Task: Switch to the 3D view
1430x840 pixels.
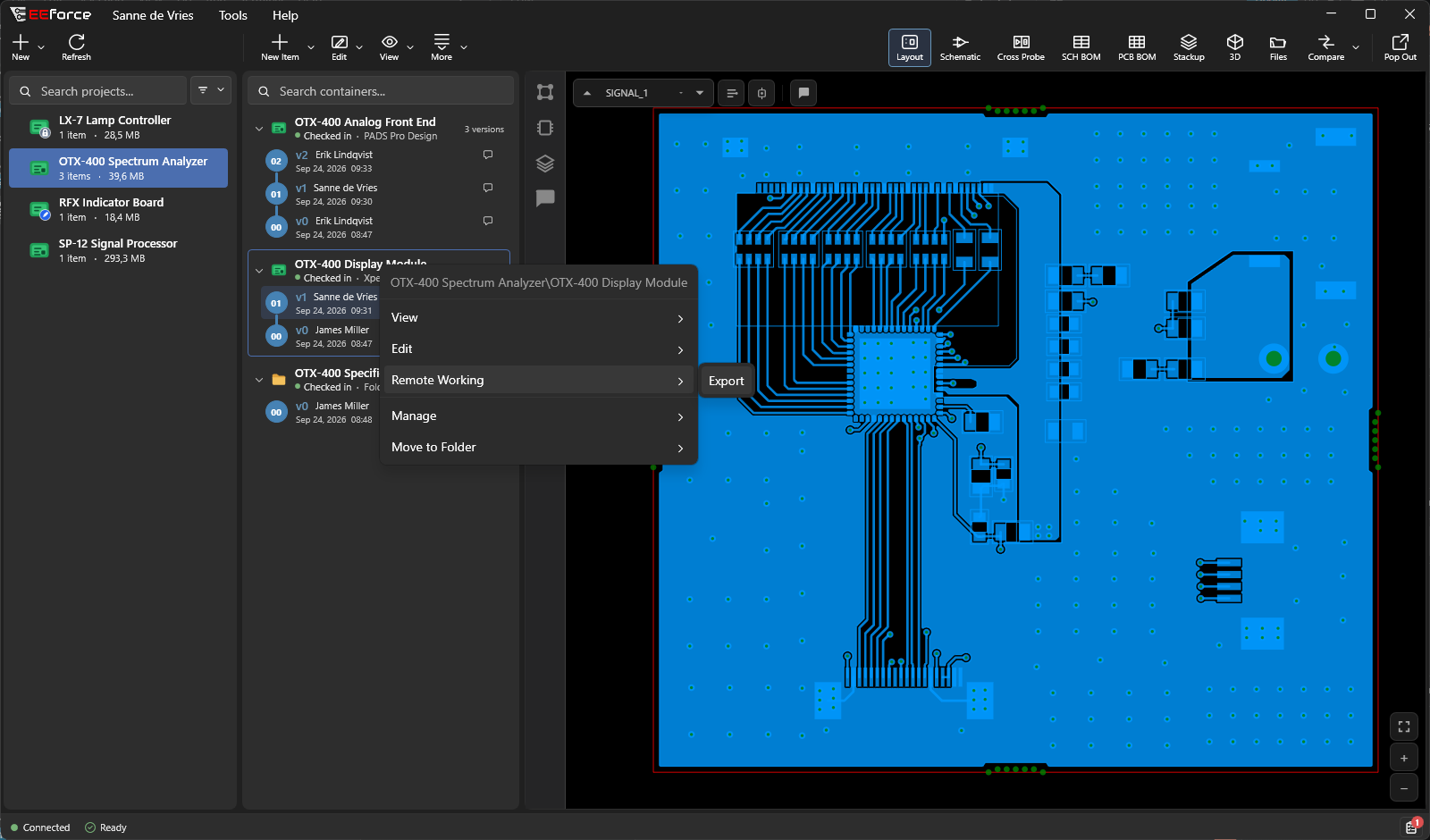Action: [x=1234, y=47]
